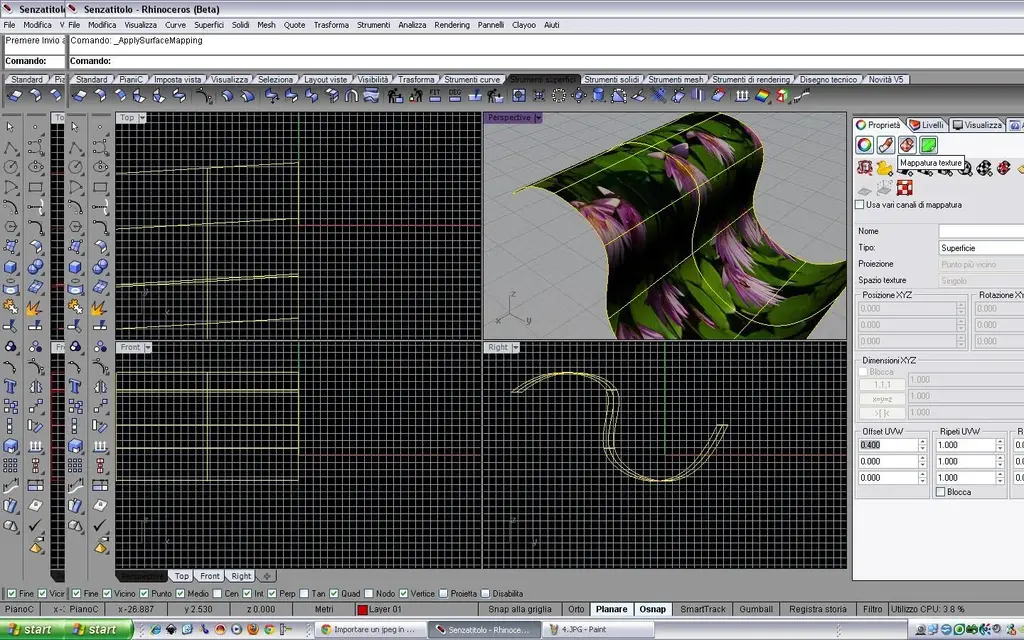This screenshot has height=640, width=1024.
Task: Click the DEG surface degree tool icon
Action: (x=455, y=95)
